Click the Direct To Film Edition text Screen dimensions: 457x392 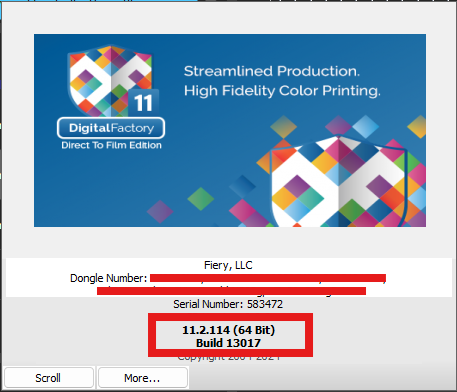111,145
